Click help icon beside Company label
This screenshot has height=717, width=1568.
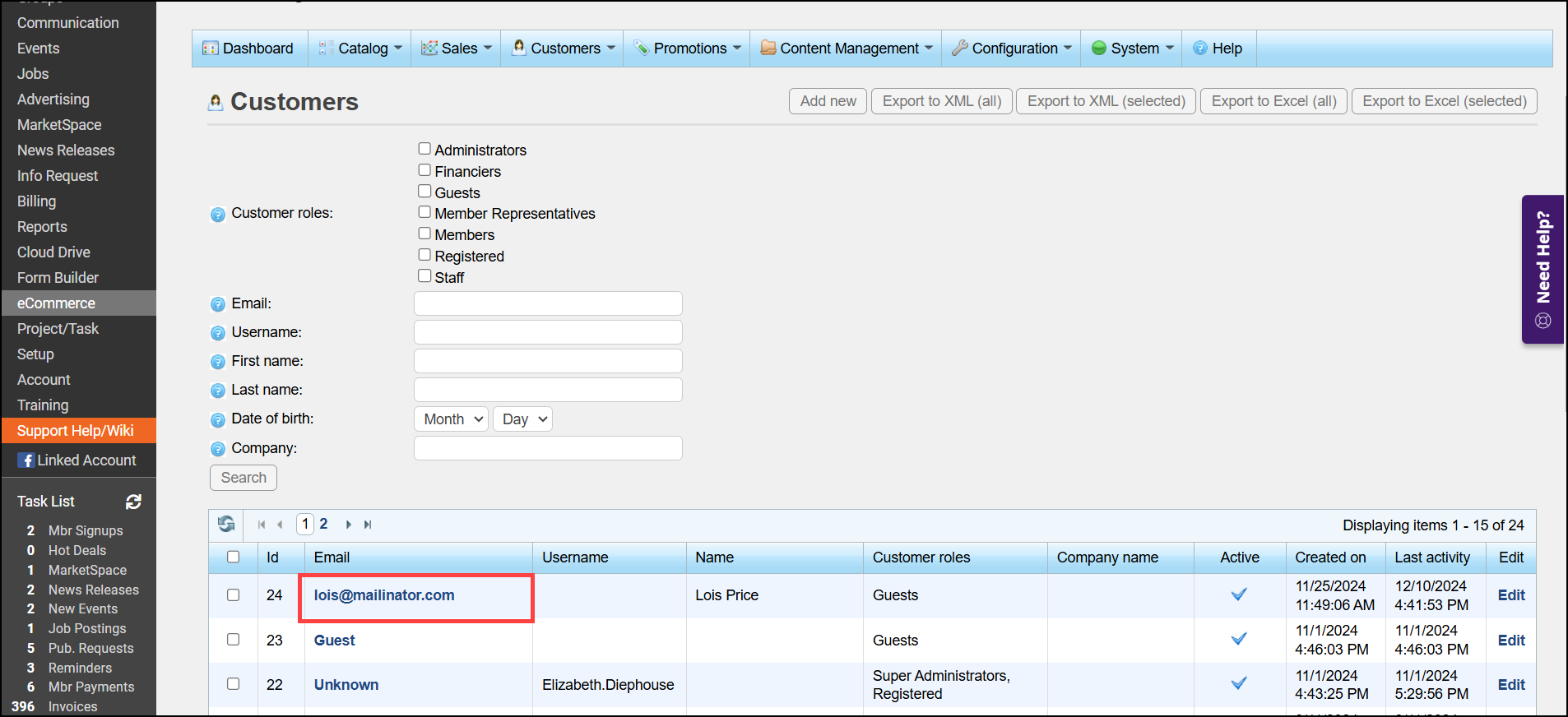click(x=217, y=449)
